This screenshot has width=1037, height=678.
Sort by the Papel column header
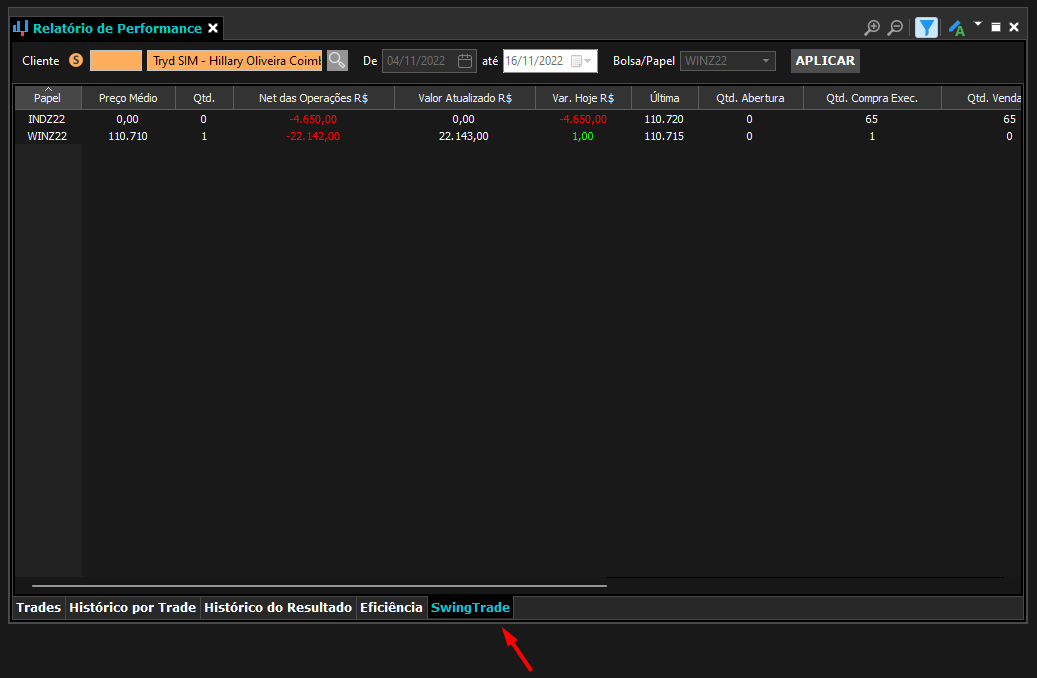tap(48, 98)
